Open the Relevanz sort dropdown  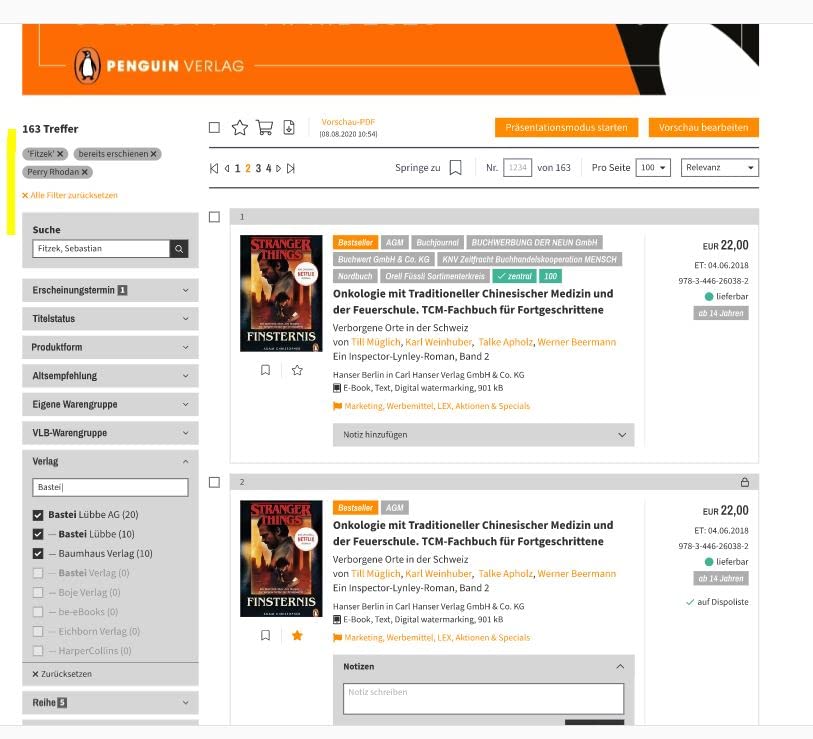(x=719, y=168)
